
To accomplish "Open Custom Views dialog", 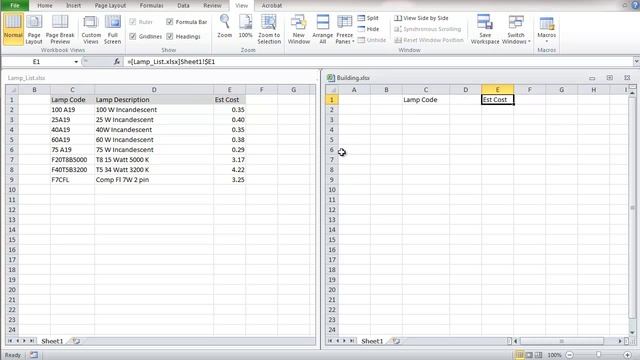I will click(x=91, y=28).
